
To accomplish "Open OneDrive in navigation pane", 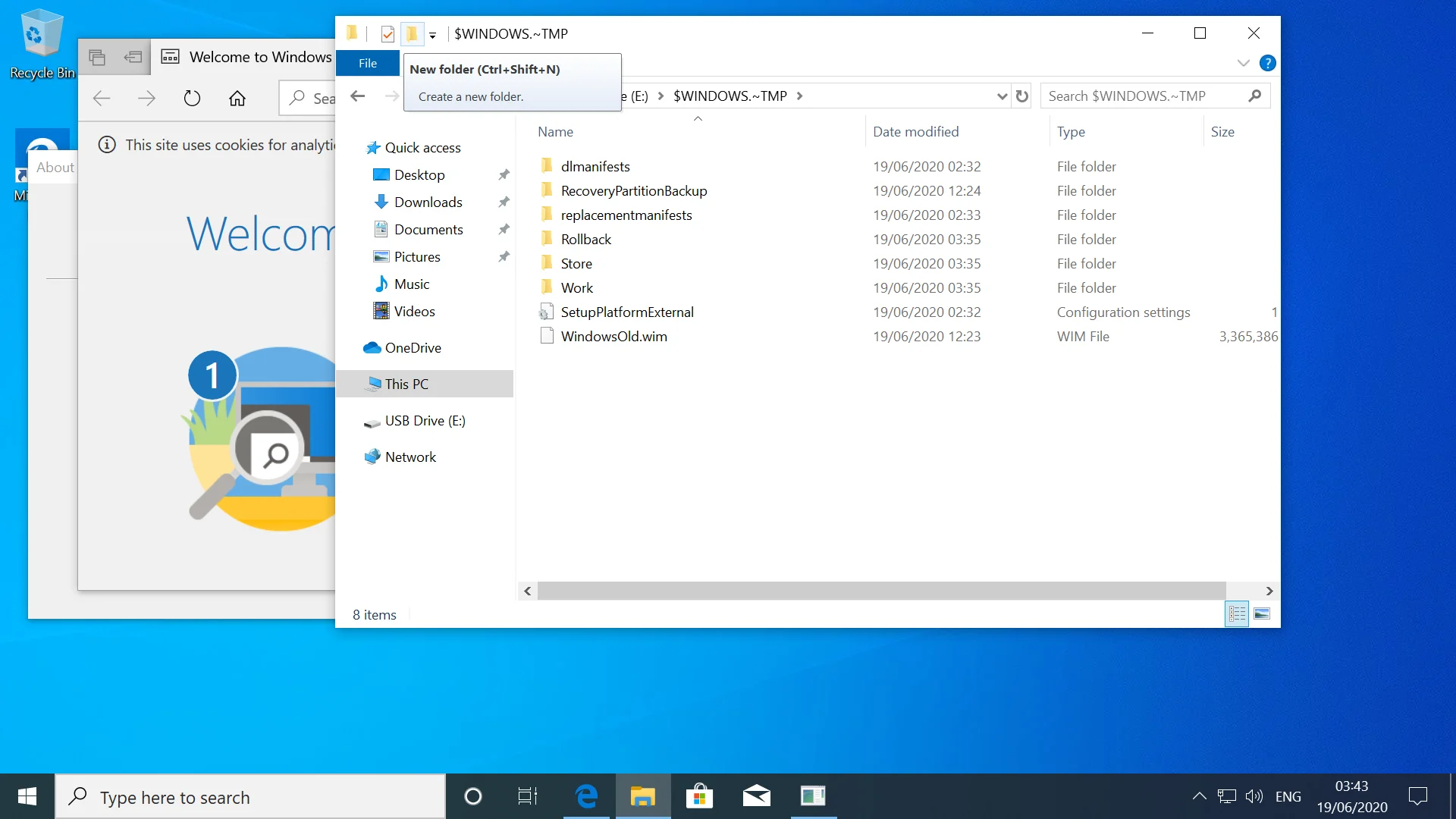I will 413,347.
